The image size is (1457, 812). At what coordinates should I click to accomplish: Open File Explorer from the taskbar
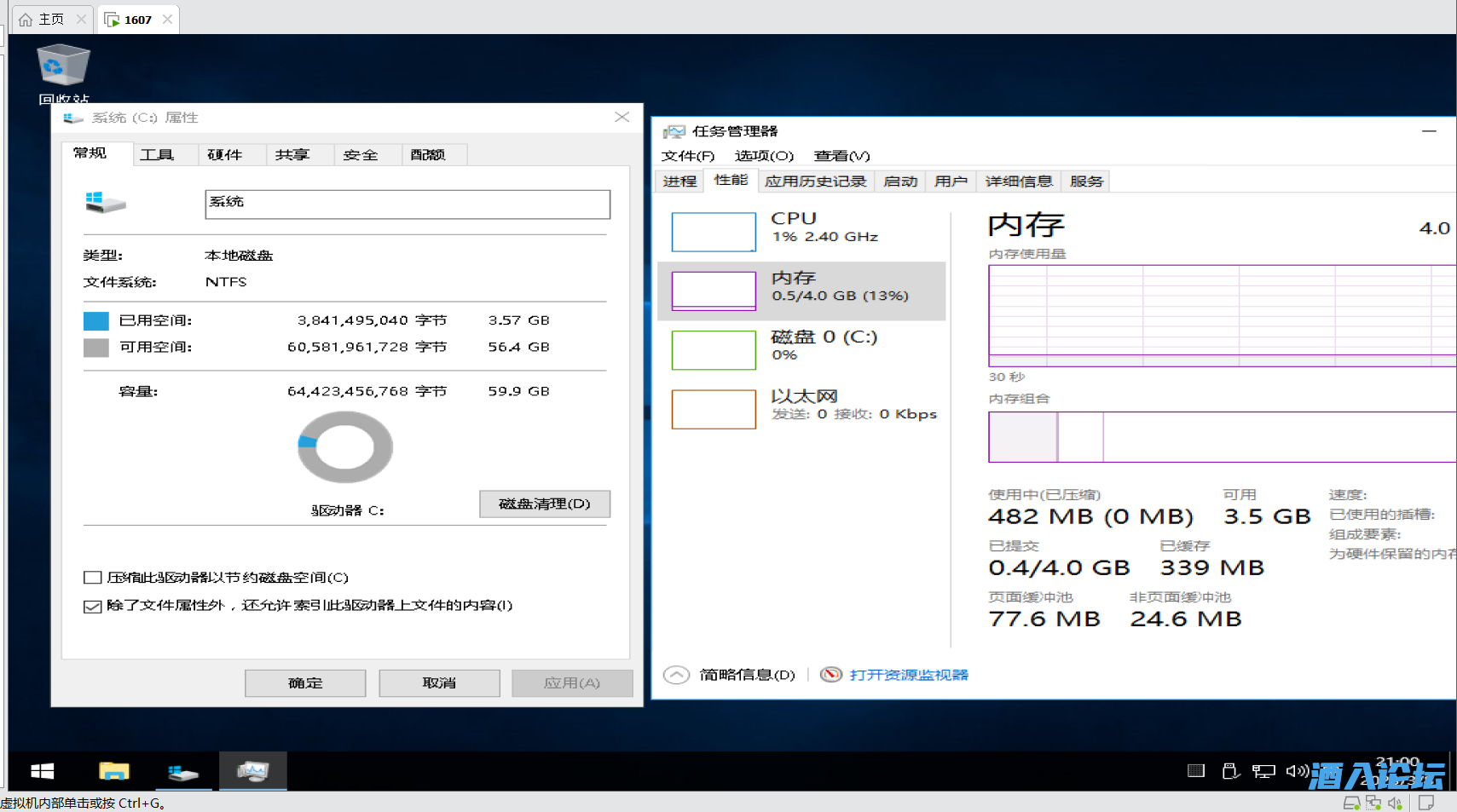[114, 771]
